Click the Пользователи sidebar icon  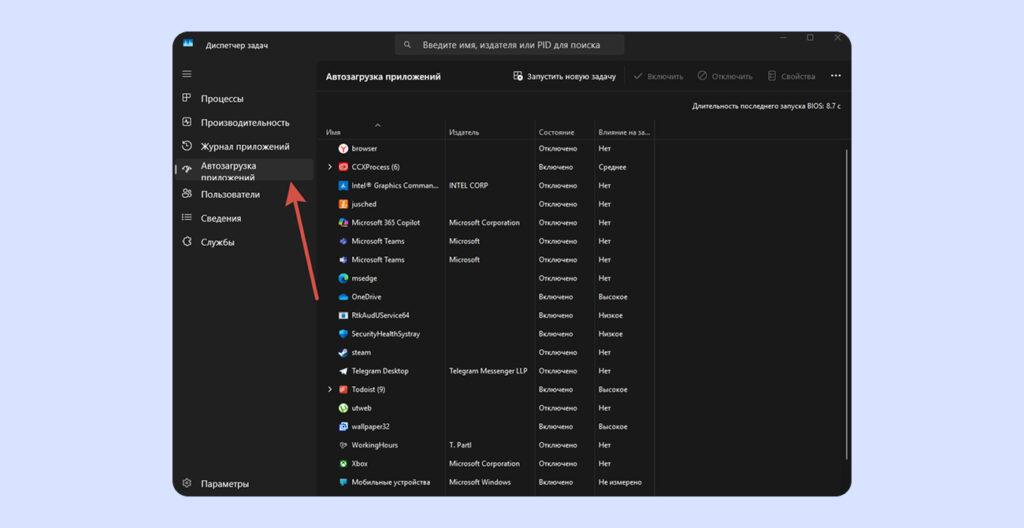coord(187,194)
